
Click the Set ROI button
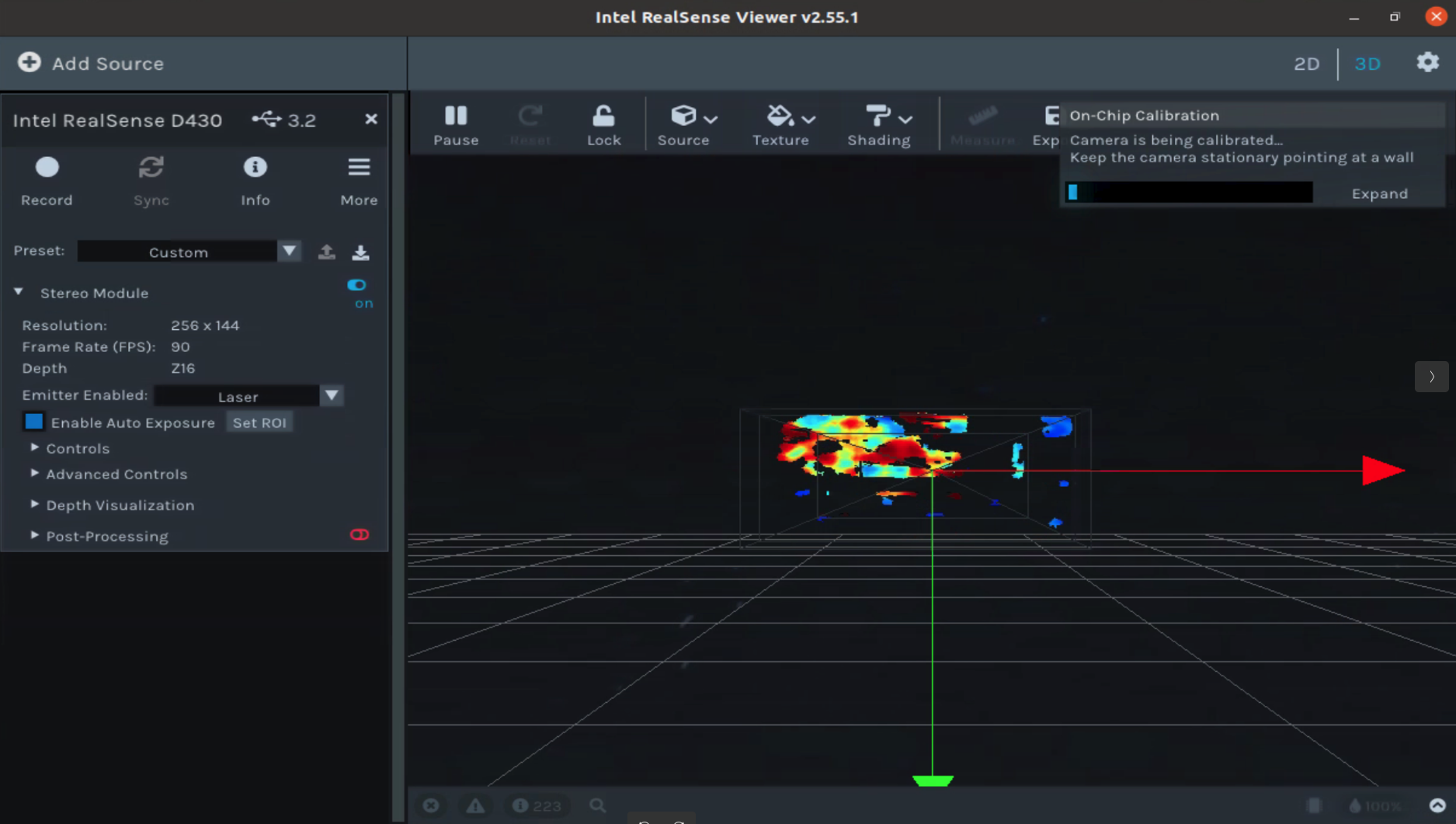259,422
